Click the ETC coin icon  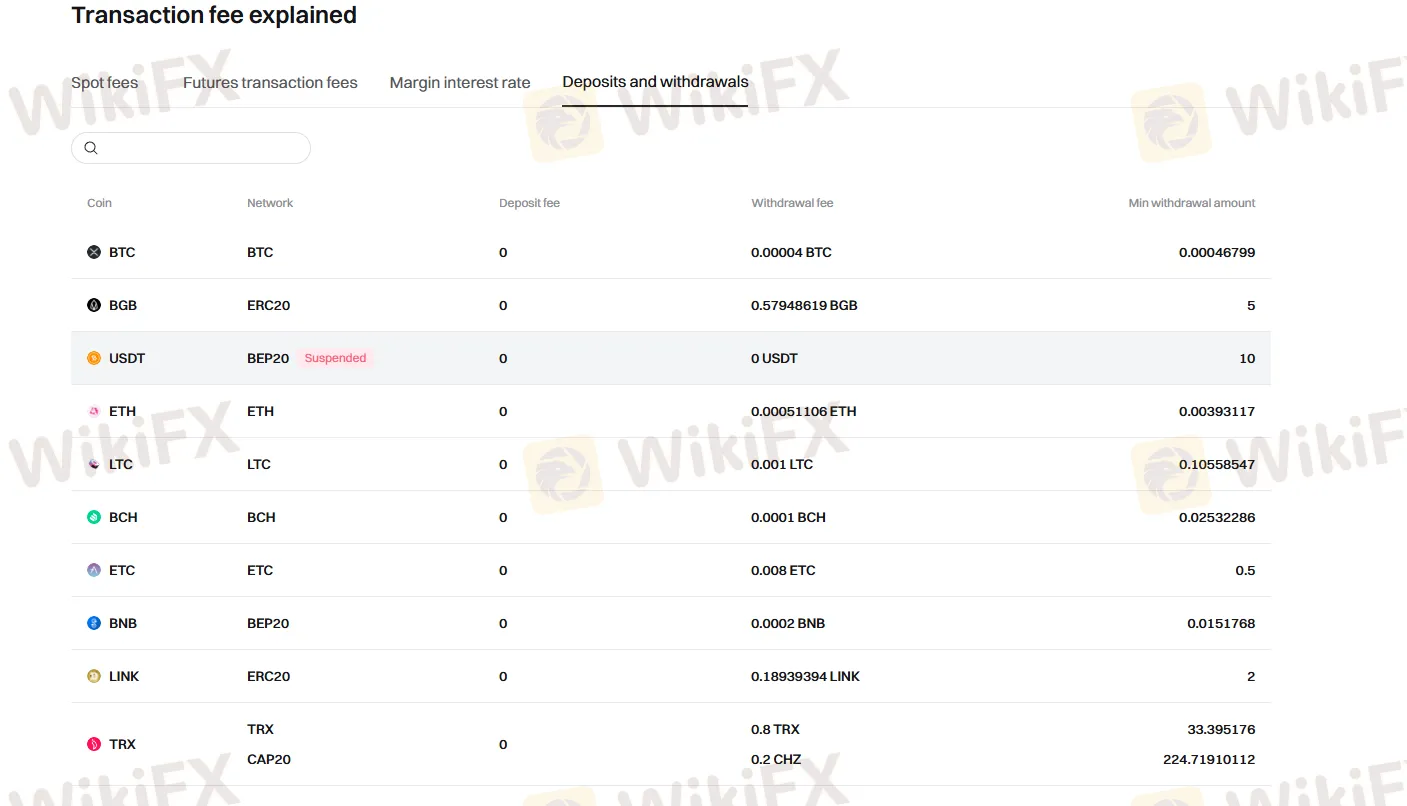pos(94,571)
